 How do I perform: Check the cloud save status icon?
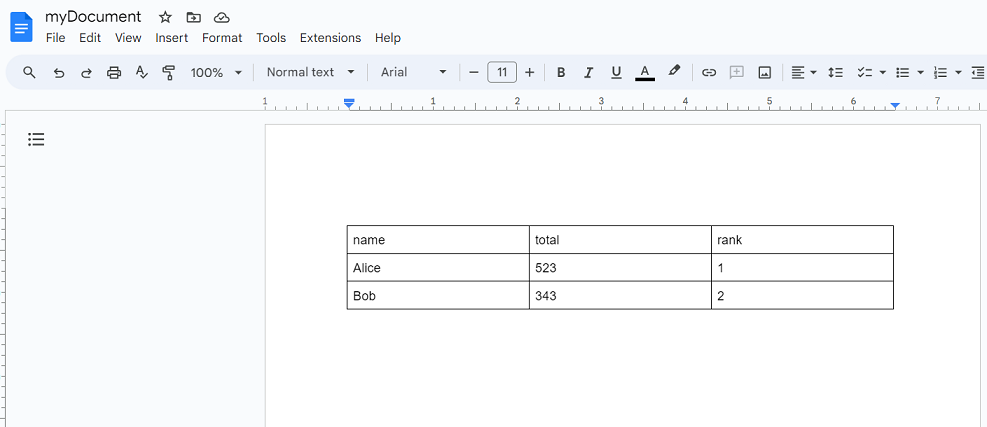[221, 17]
